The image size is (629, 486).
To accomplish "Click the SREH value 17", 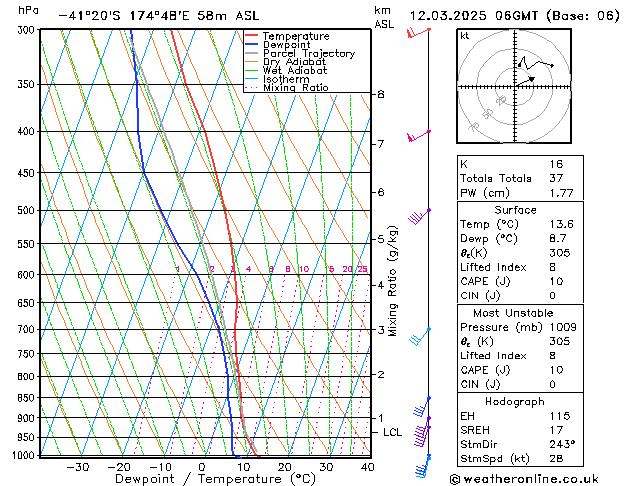I will coord(556,430).
